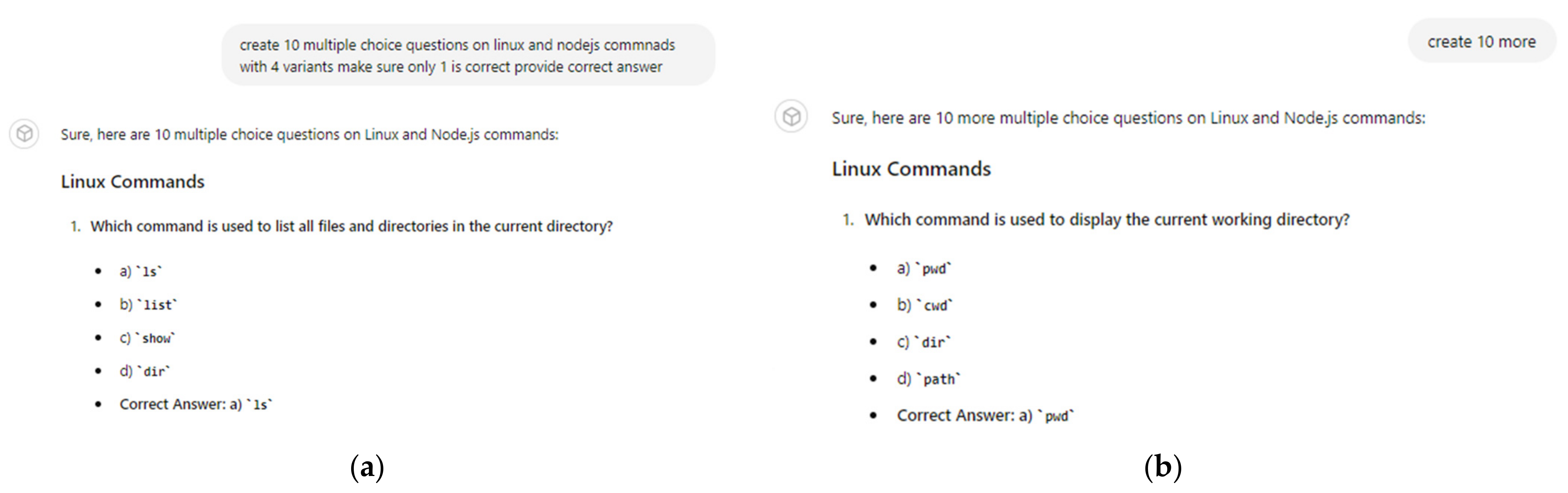Choose answer option c) show
Screen dimensions: 1568x493
click(x=147, y=339)
